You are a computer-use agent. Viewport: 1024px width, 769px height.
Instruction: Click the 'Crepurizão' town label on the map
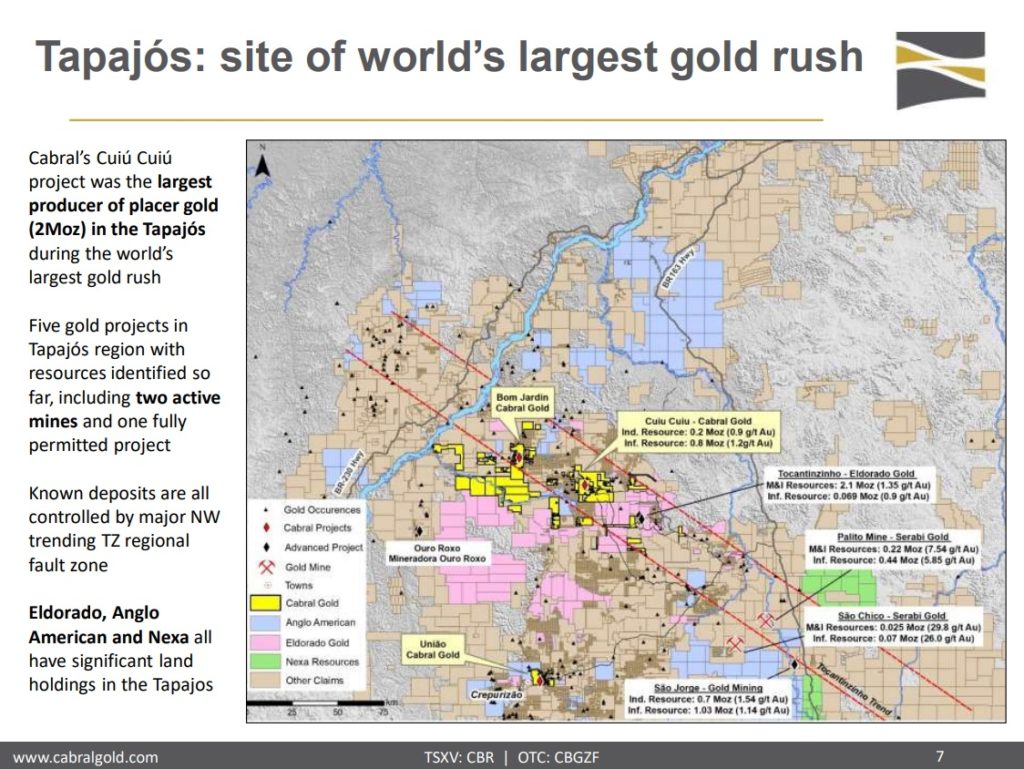pyautogui.click(x=496, y=695)
